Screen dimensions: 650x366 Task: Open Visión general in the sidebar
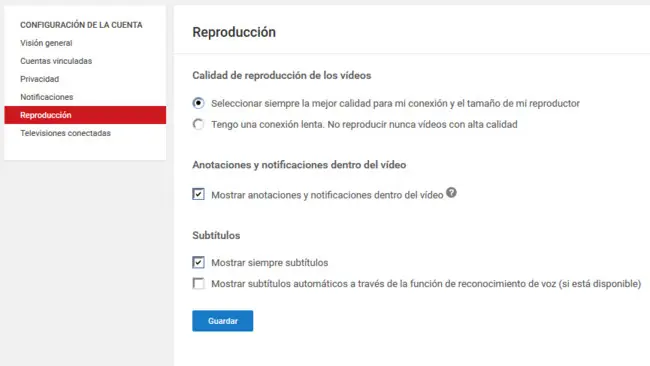[46, 43]
